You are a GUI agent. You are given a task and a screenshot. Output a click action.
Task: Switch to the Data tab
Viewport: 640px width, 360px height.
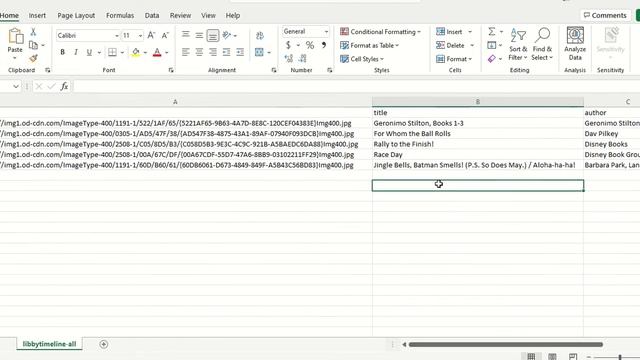click(x=152, y=16)
